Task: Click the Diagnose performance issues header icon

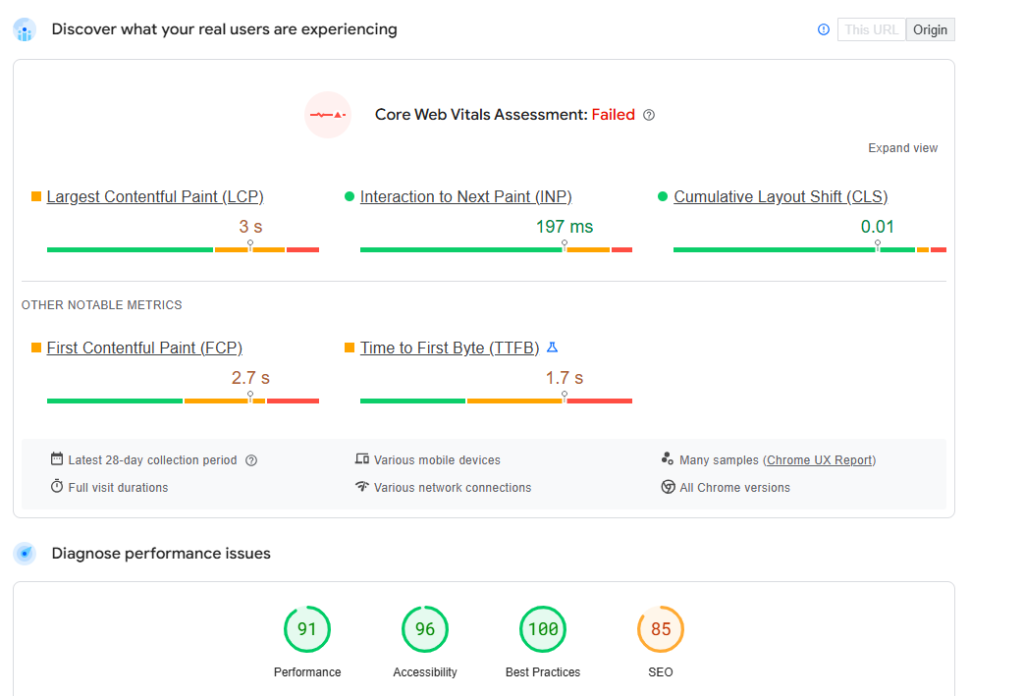Action: (25, 553)
